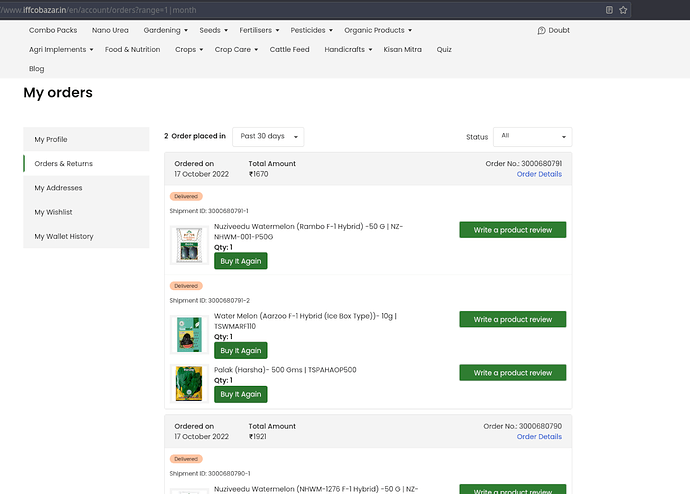Buy Palak Harsha again

tap(241, 395)
